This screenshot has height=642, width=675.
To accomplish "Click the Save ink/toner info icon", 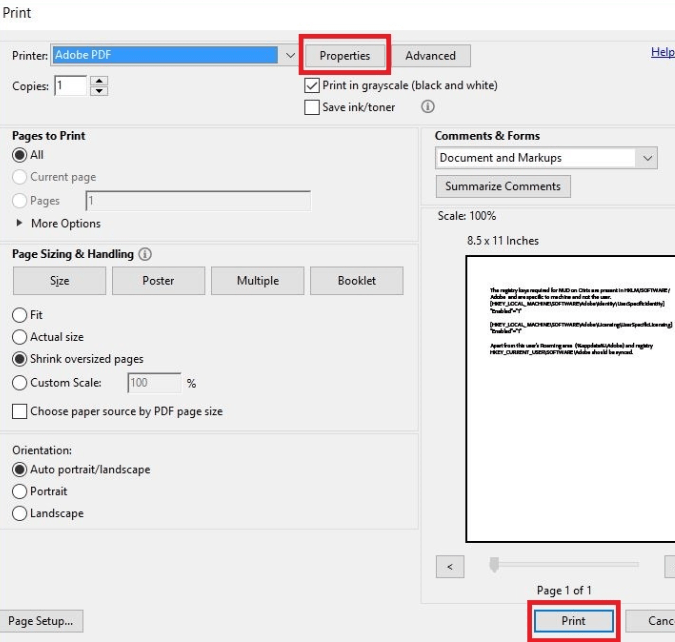I will (x=427, y=107).
